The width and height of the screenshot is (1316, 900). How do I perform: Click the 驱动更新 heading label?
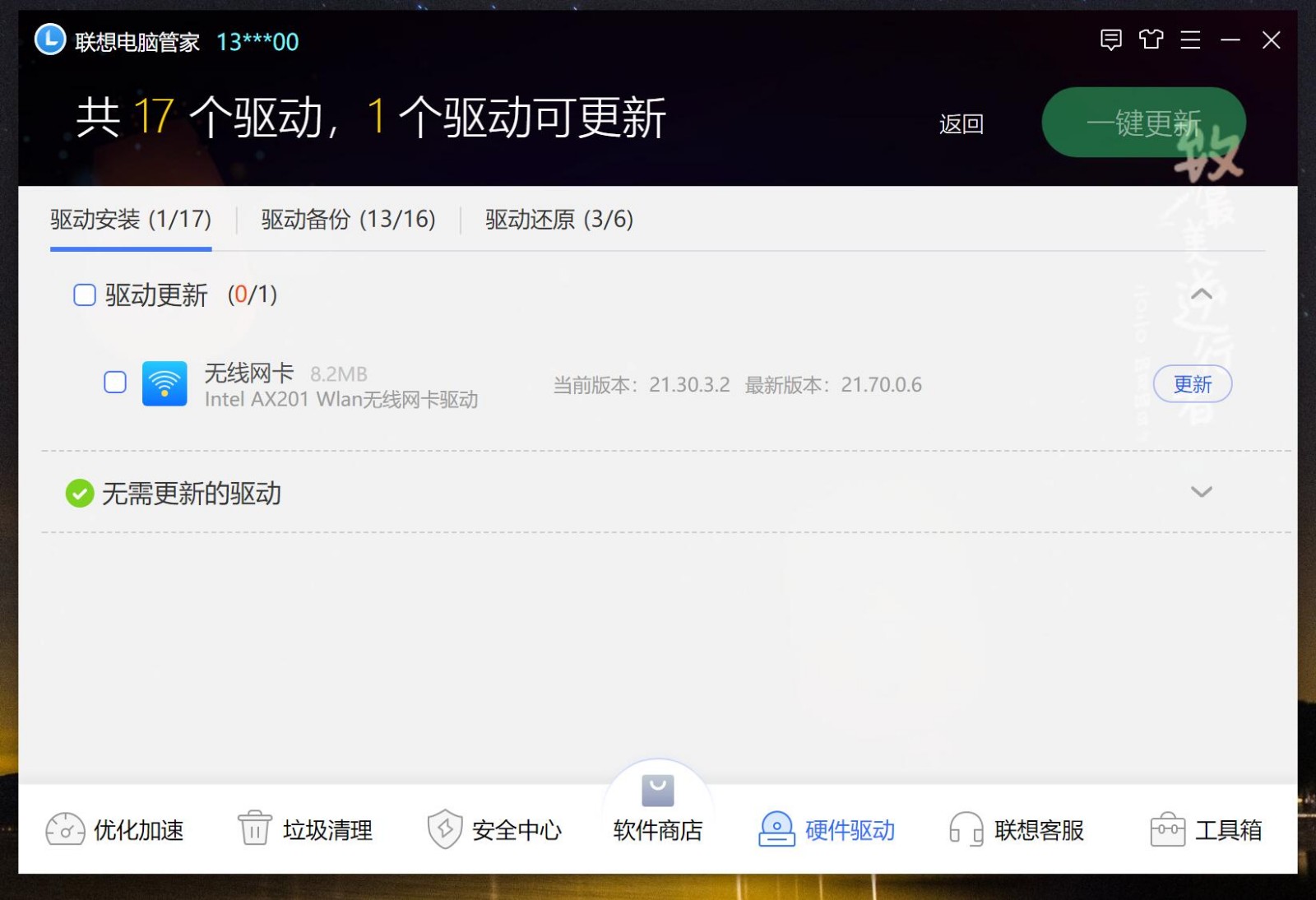(156, 295)
